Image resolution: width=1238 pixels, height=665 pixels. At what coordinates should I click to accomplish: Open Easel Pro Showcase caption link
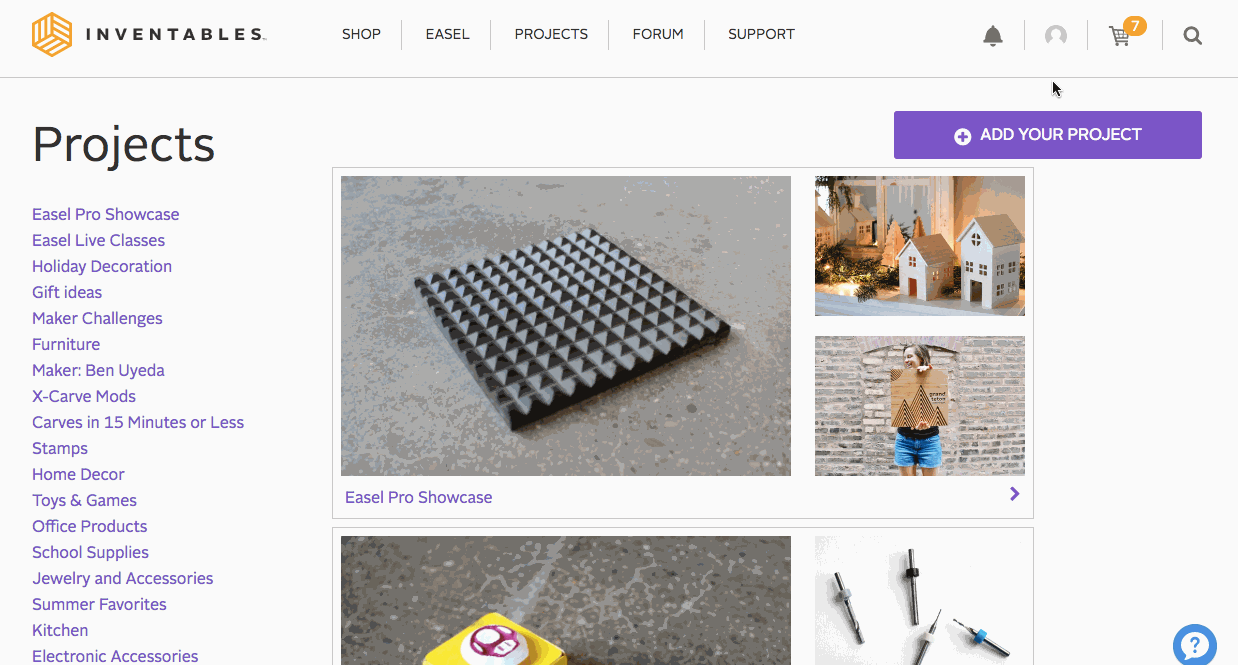click(418, 497)
